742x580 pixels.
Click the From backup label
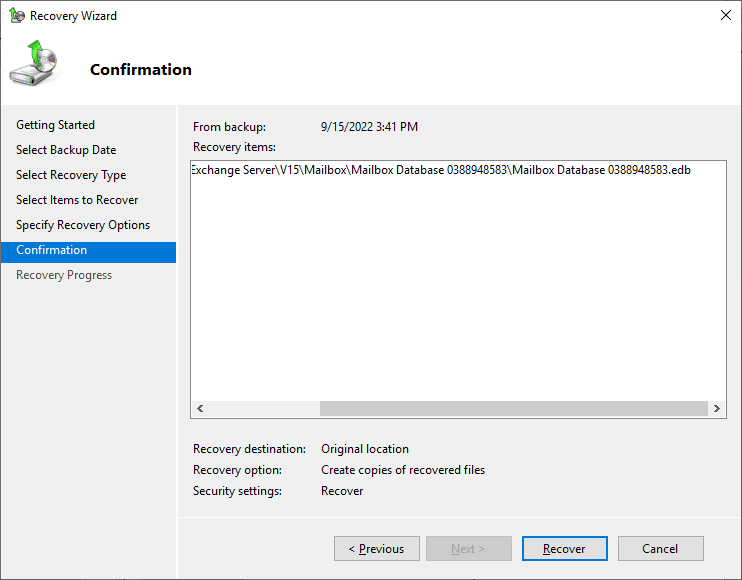tap(230, 127)
